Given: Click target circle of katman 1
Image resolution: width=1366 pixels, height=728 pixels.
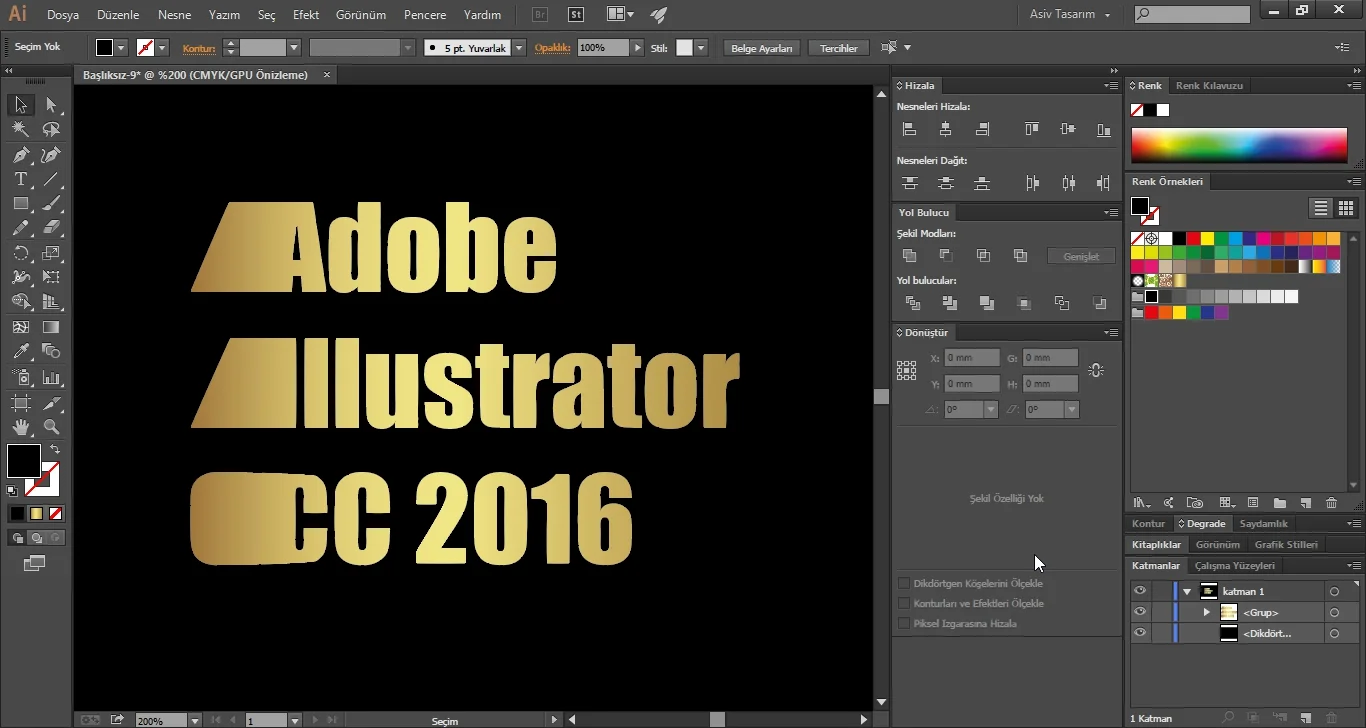Looking at the screenshot, I should pos(1334,592).
